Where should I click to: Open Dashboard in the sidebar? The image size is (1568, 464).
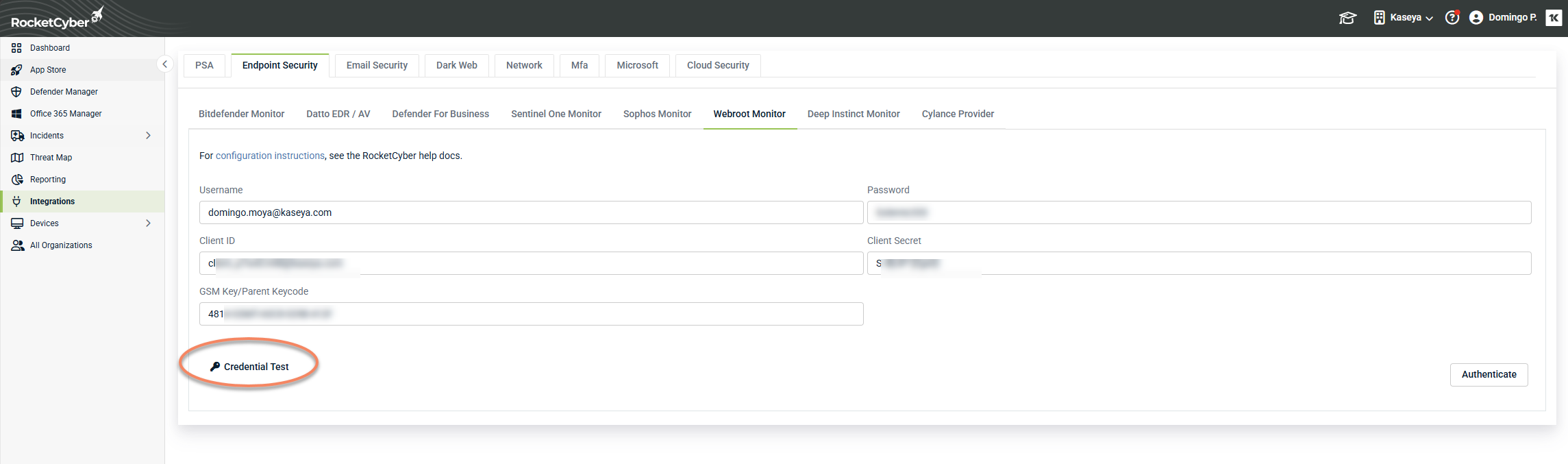click(x=82, y=48)
